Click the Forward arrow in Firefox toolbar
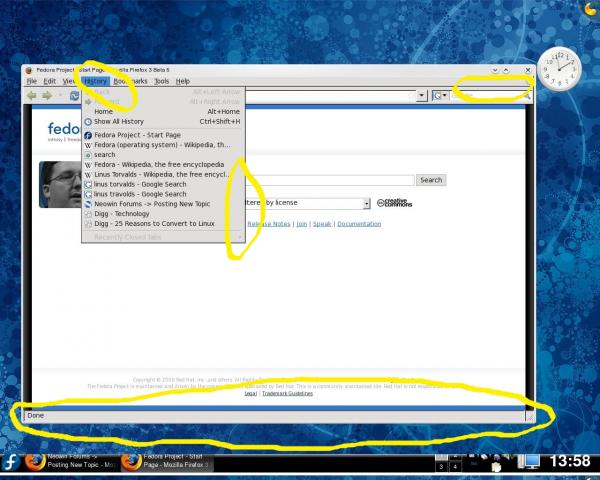Screen dimensions: 600x480 (47, 95)
